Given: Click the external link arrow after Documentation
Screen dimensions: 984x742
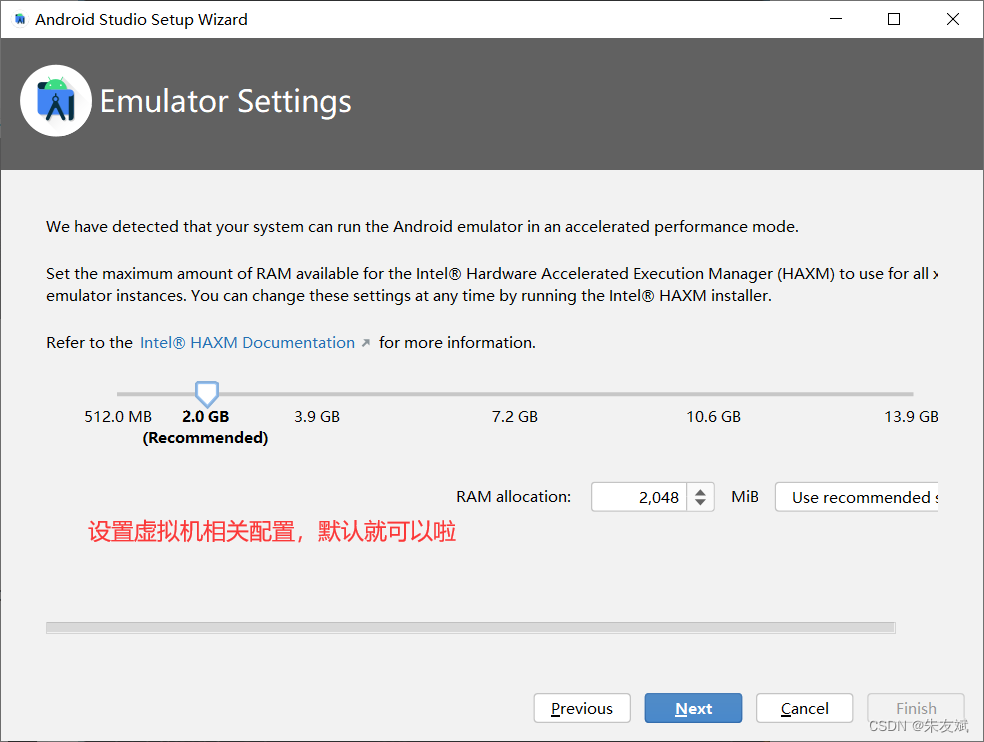Looking at the screenshot, I should click(x=366, y=343).
